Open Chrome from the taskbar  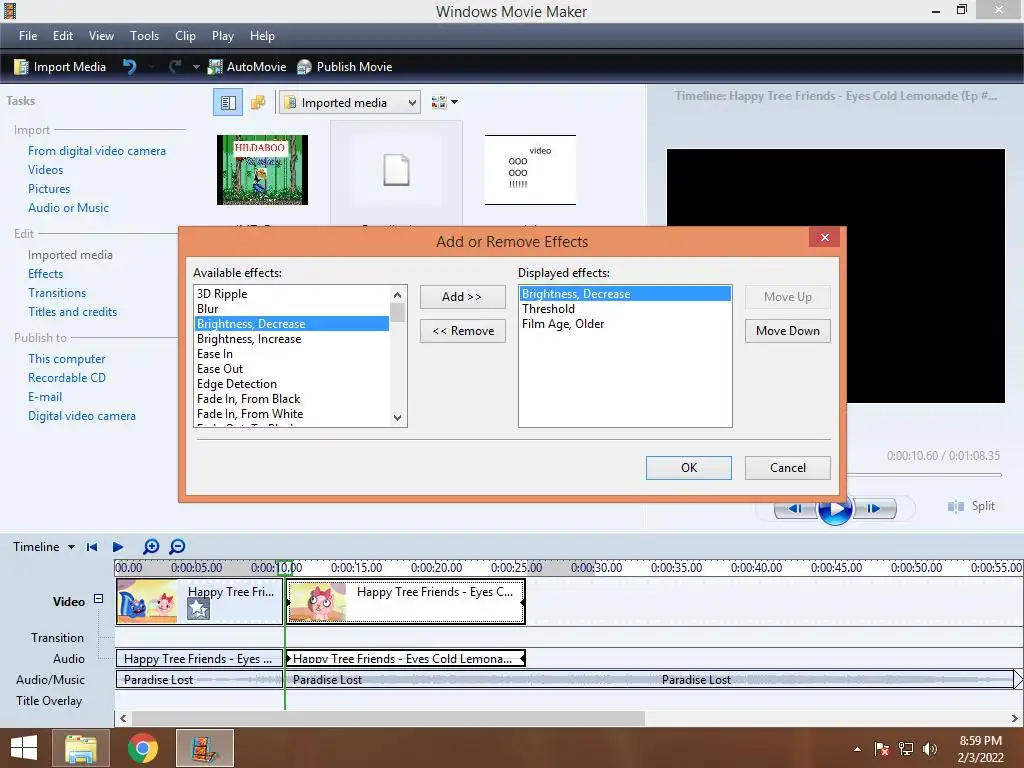(142, 748)
